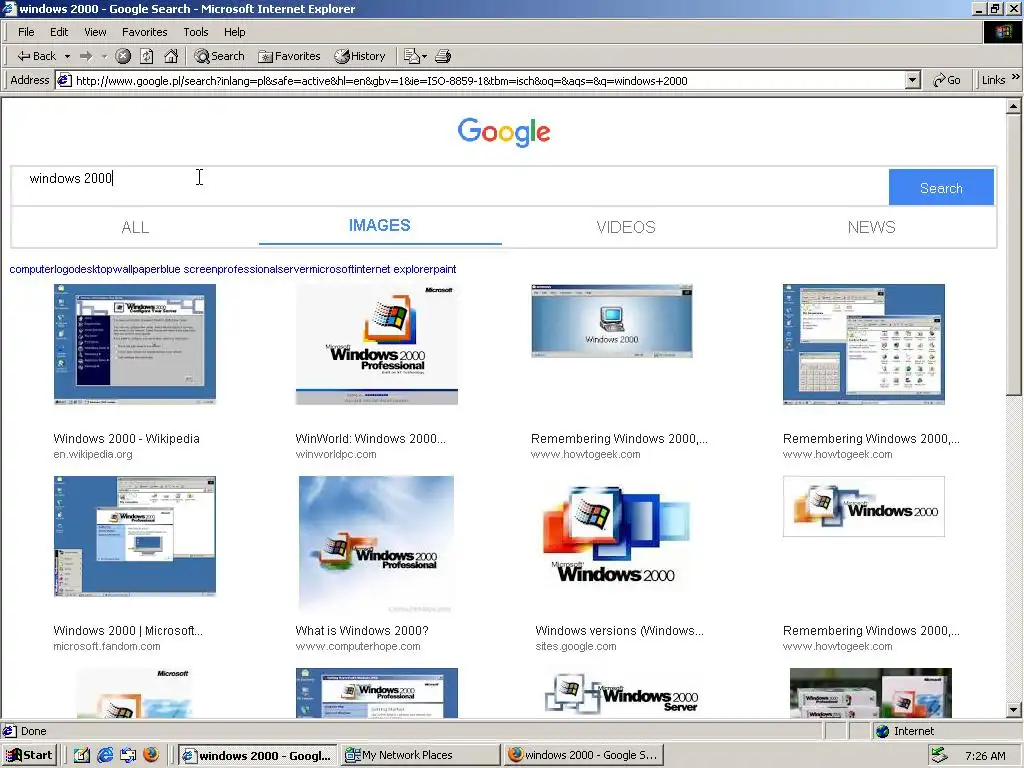1024x768 pixels.
Task: Switch to My Network Places taskbar button
Action: [x=421, y=755]
